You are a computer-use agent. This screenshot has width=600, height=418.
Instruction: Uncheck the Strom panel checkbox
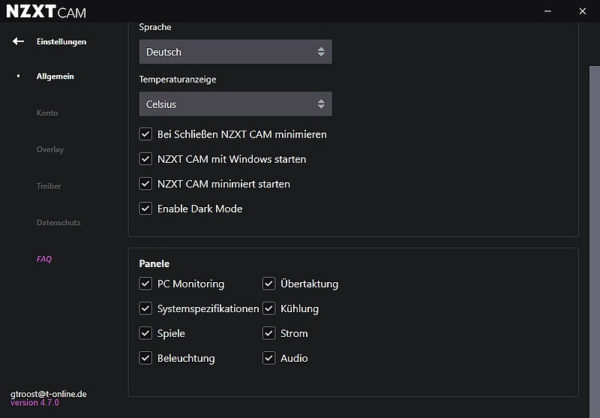269,333
